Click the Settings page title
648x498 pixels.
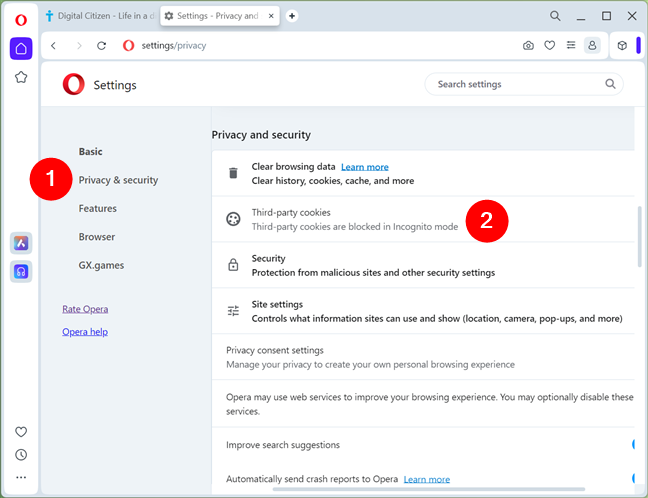coord(114,85)
